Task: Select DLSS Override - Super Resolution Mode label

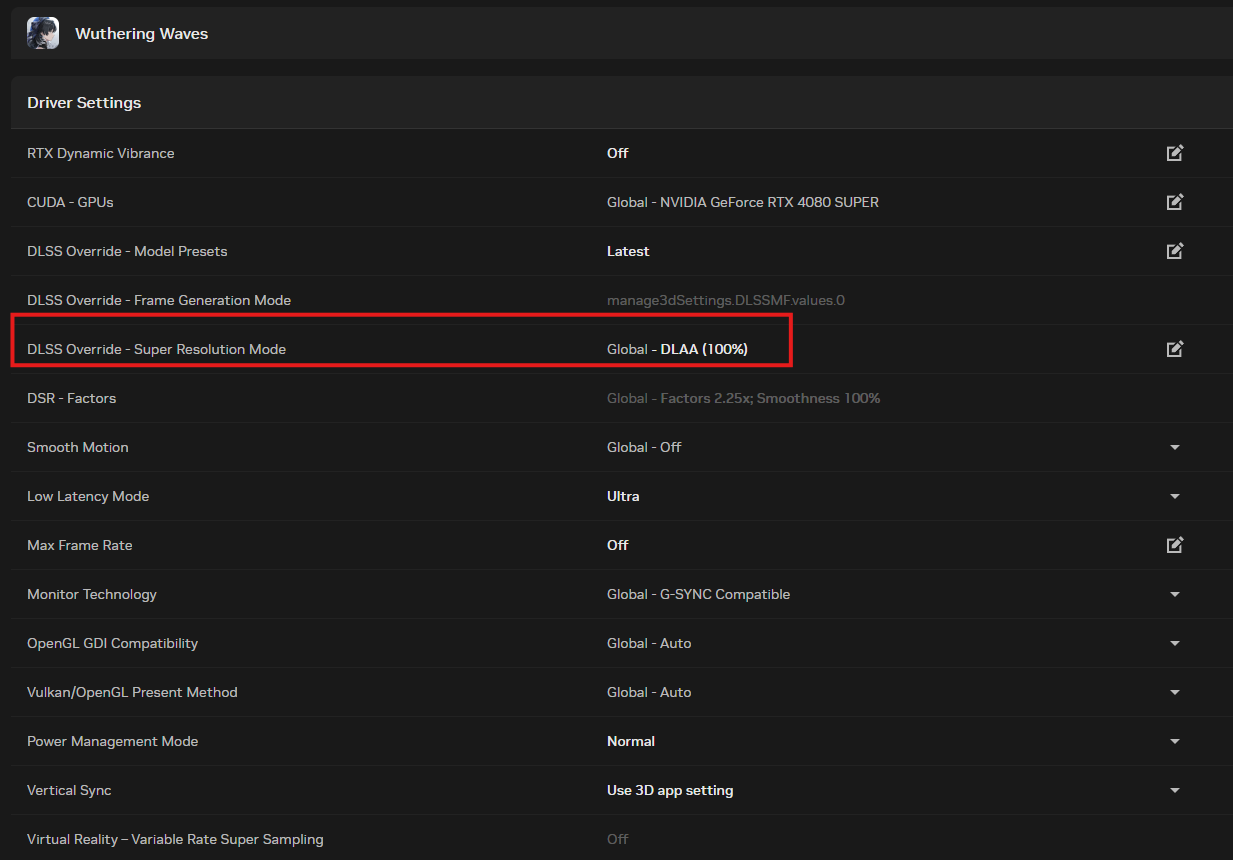Action: (156, 349)
